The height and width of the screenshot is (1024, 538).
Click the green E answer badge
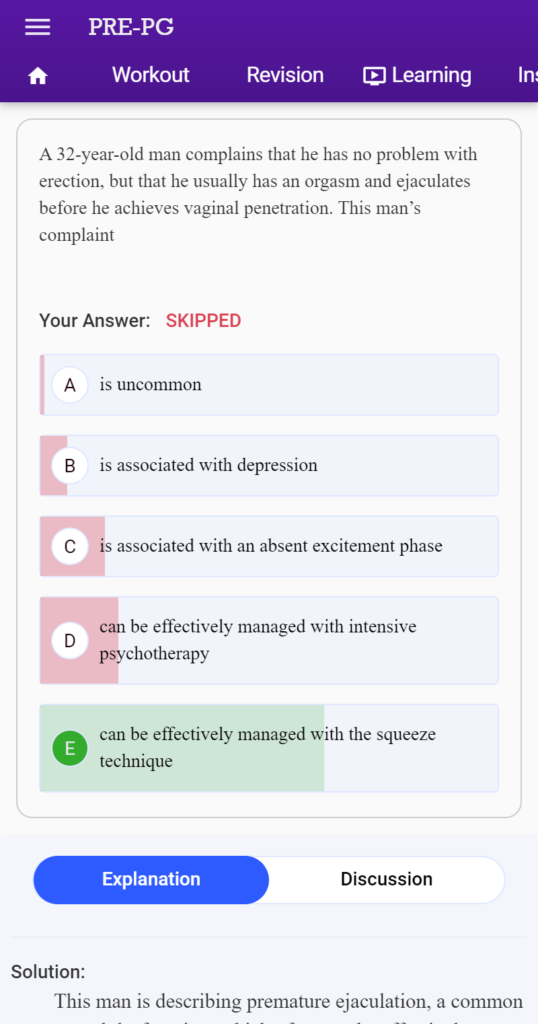point(70,748)
